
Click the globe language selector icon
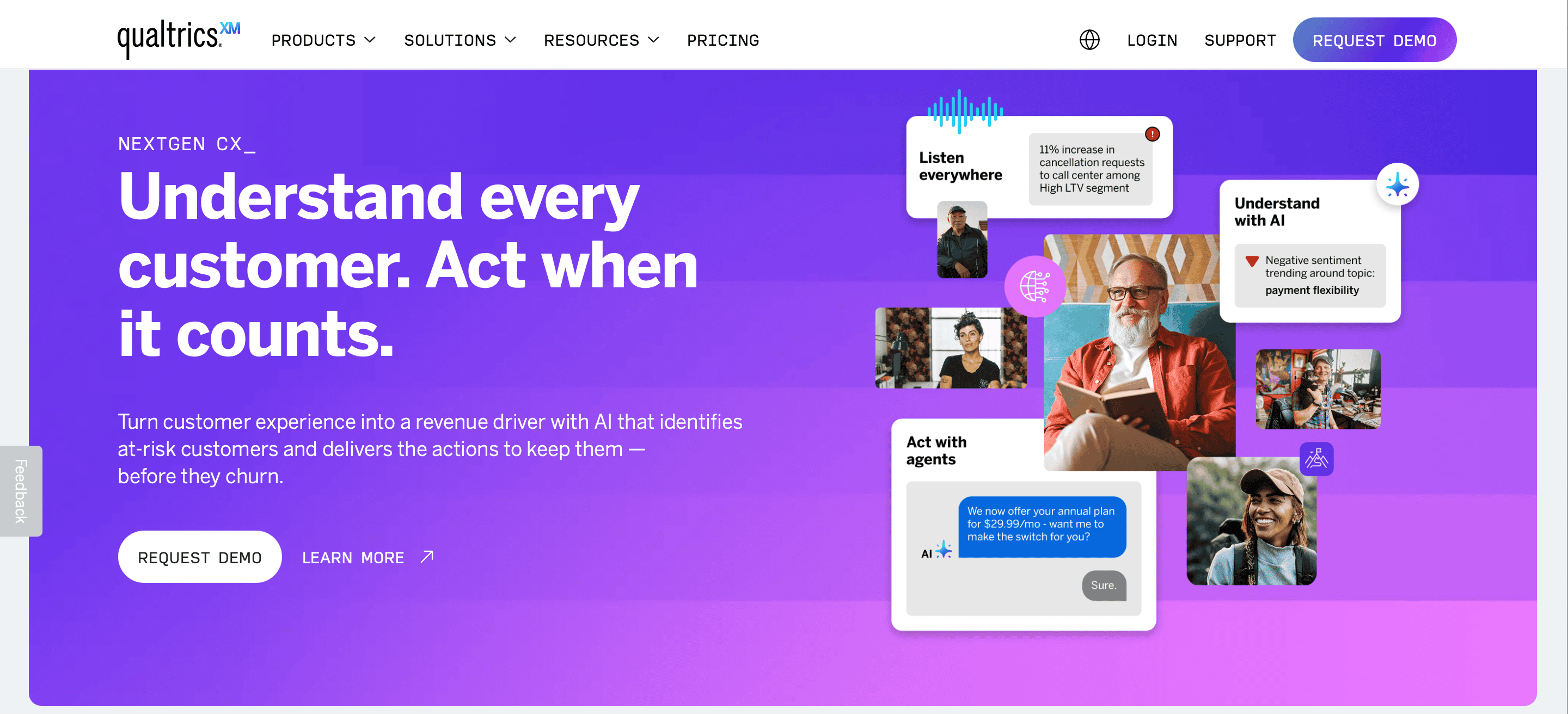point(1089,40)
